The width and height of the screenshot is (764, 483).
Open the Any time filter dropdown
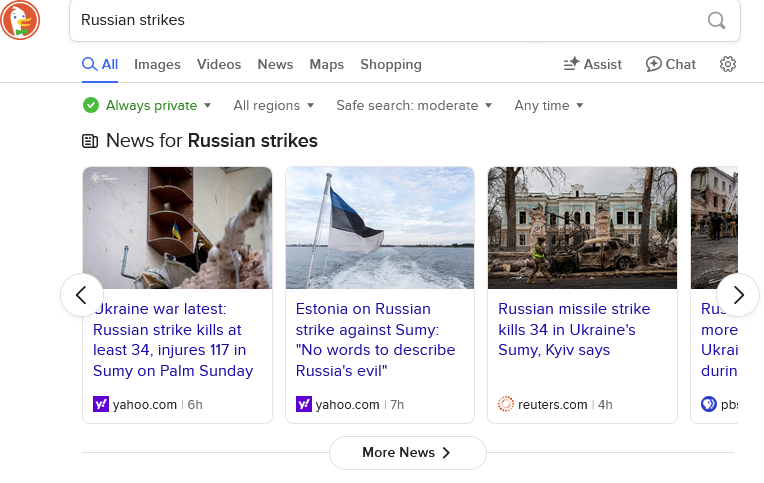coord(549,105)
